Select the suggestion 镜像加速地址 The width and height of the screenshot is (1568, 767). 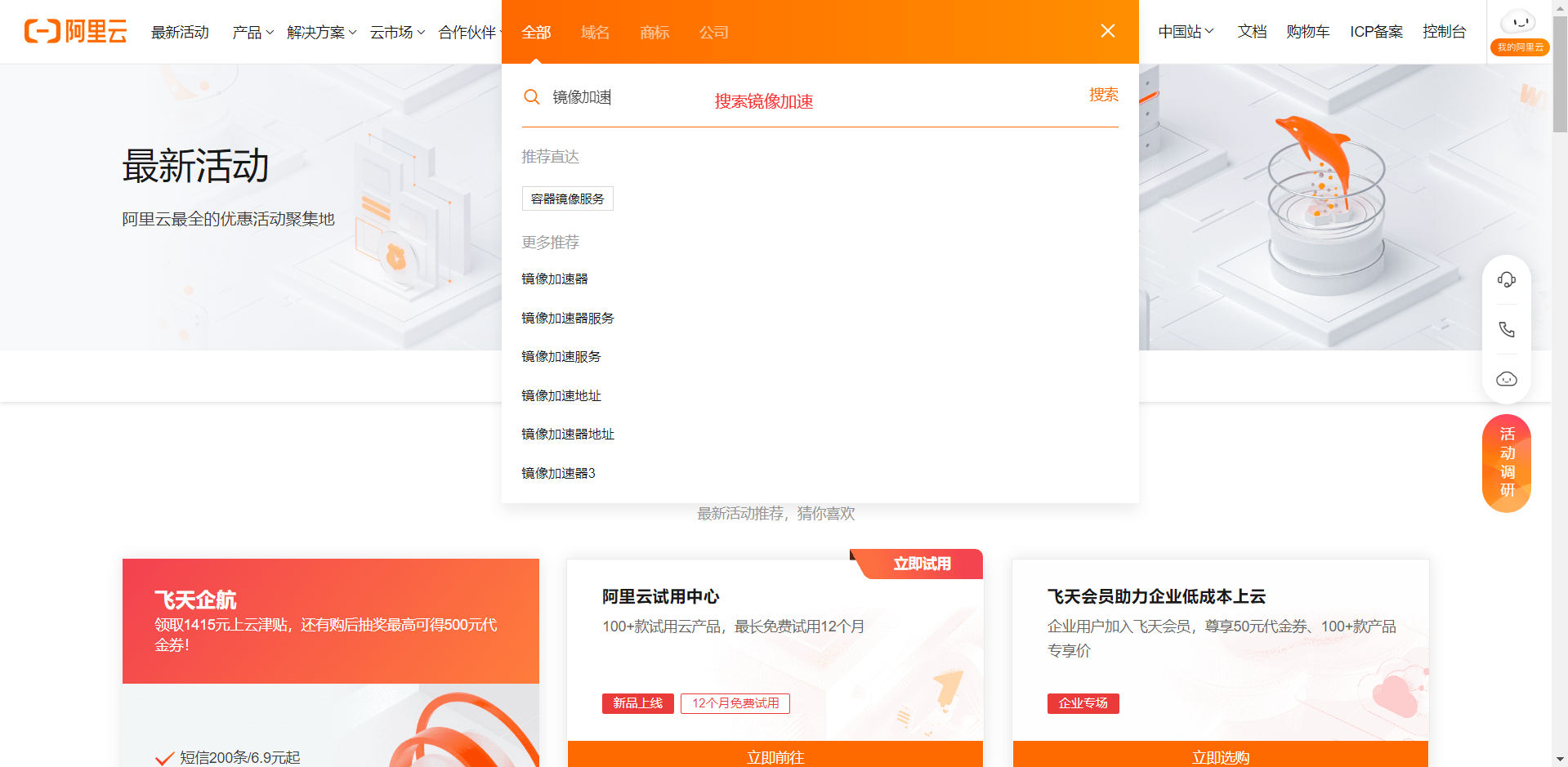561,395
